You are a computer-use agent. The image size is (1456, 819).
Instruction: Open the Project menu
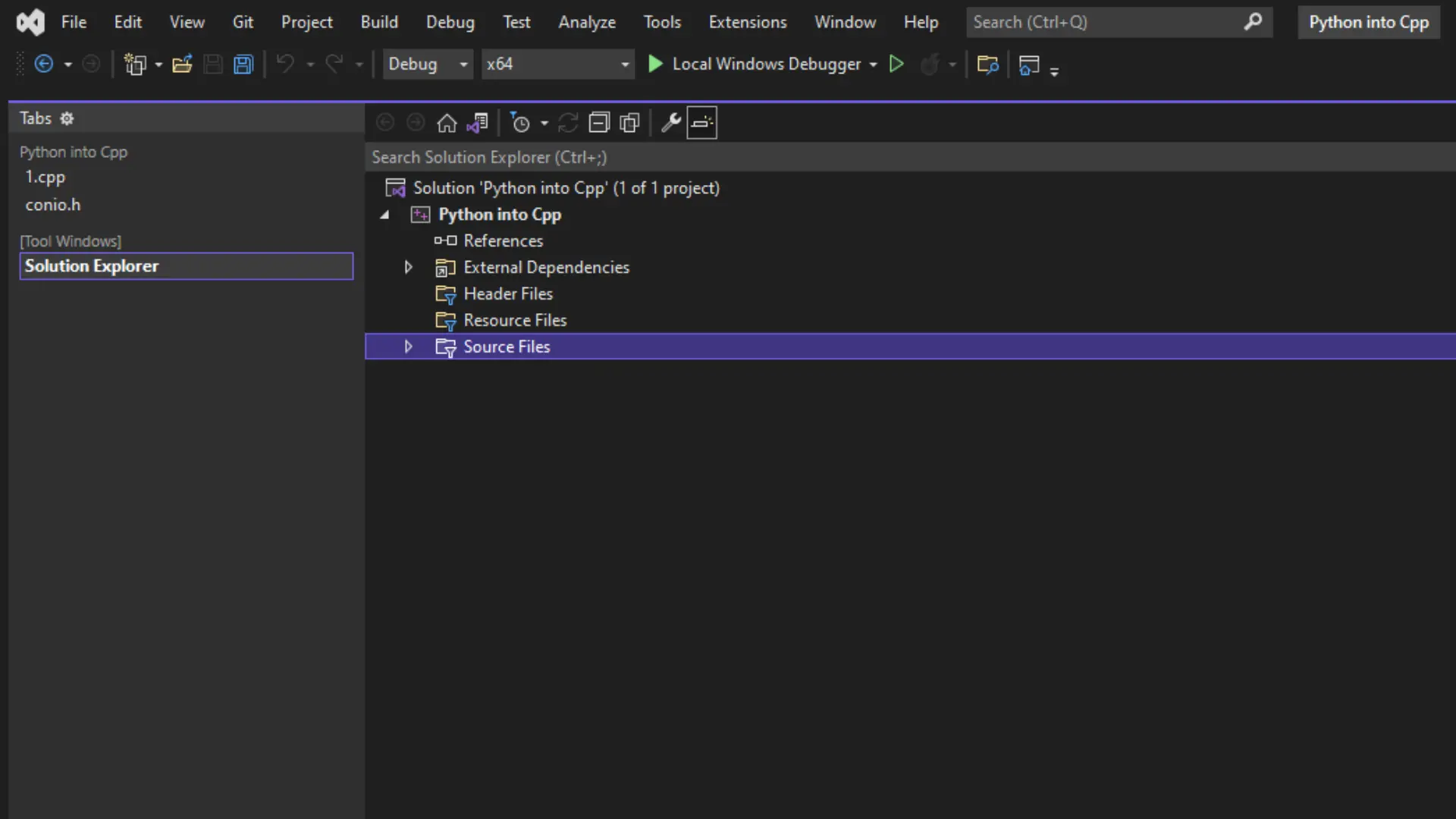[x=306, y=23]
